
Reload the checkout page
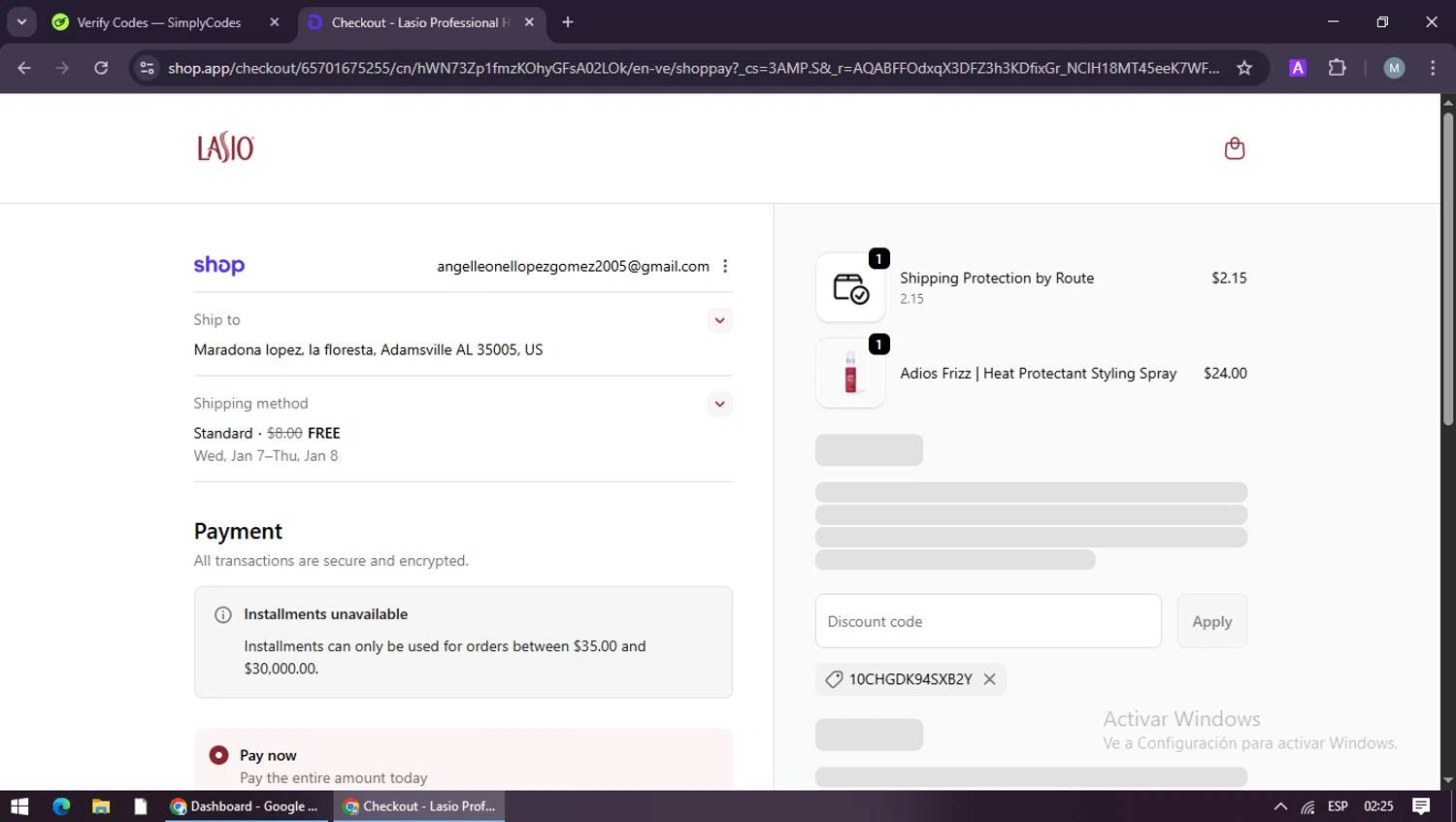(101, 68)
